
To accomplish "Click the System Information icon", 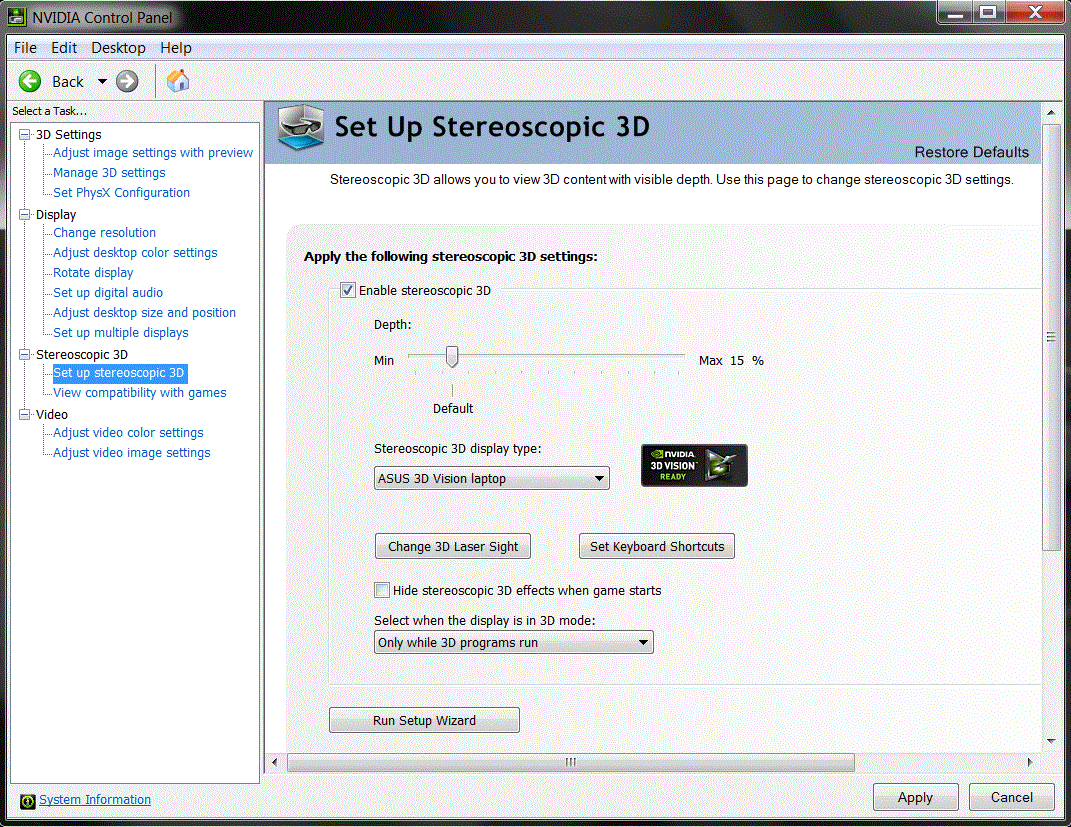I will 27,801.
